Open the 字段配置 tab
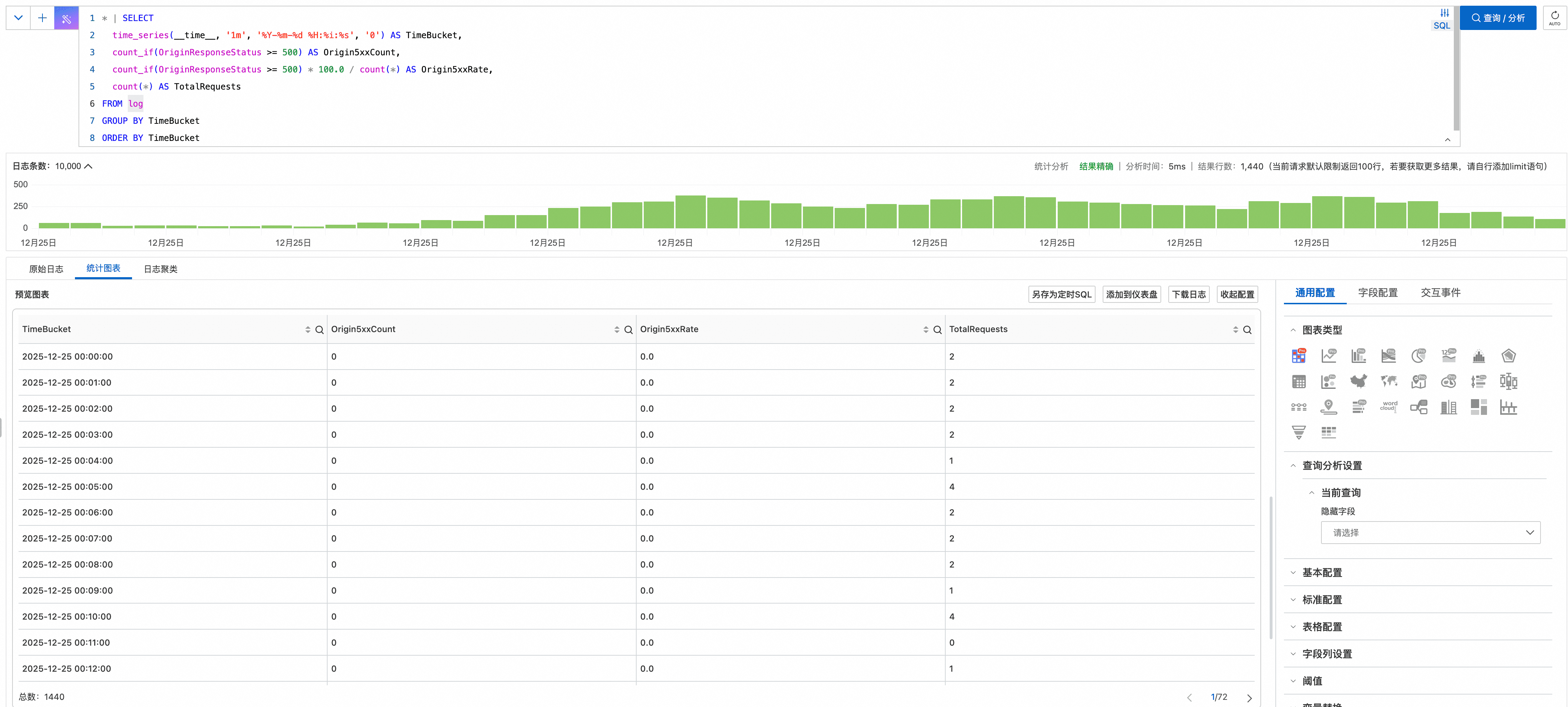The width and height of the screenshot is (1568, 707). 1377,293
